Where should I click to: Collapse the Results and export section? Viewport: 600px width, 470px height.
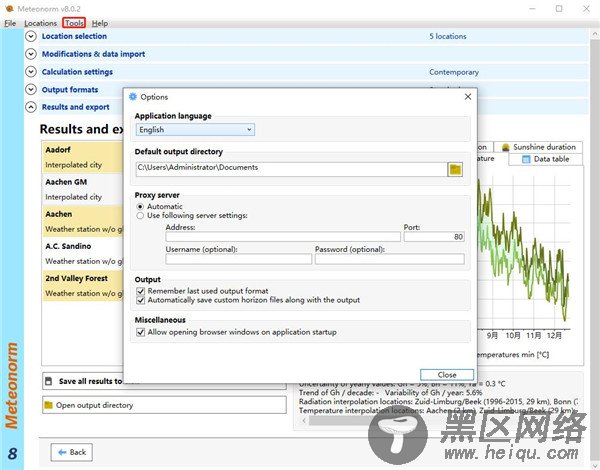pos(31,107)
